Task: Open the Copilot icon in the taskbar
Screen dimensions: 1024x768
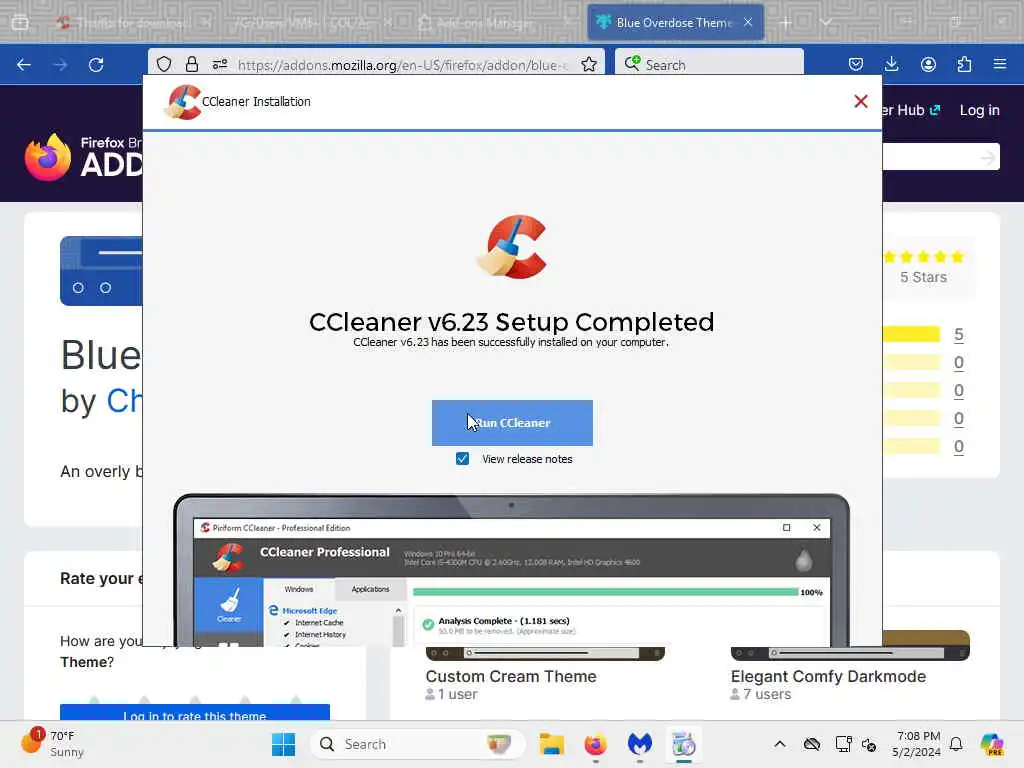Action: point(993,744)
